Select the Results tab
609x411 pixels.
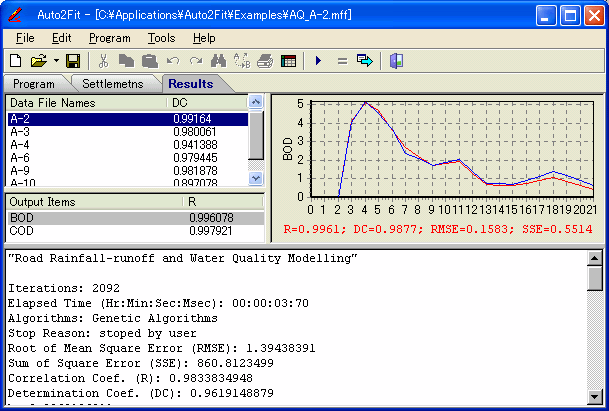191,84
